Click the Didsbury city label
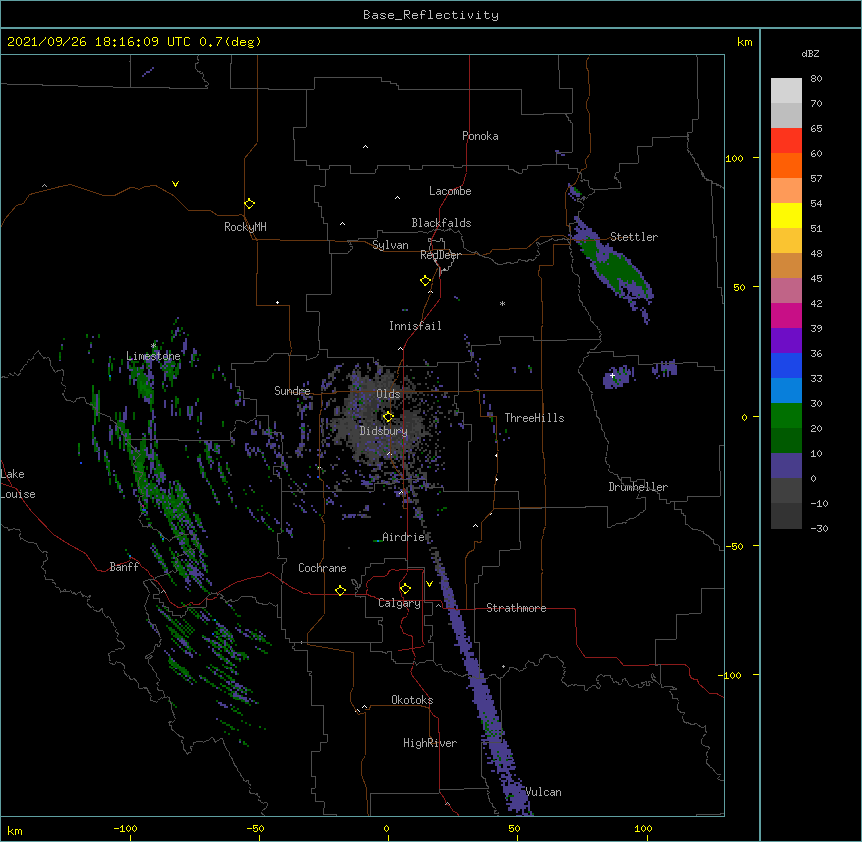The width and height of the screenshot is (862, 842). click(x=384, y=431)
